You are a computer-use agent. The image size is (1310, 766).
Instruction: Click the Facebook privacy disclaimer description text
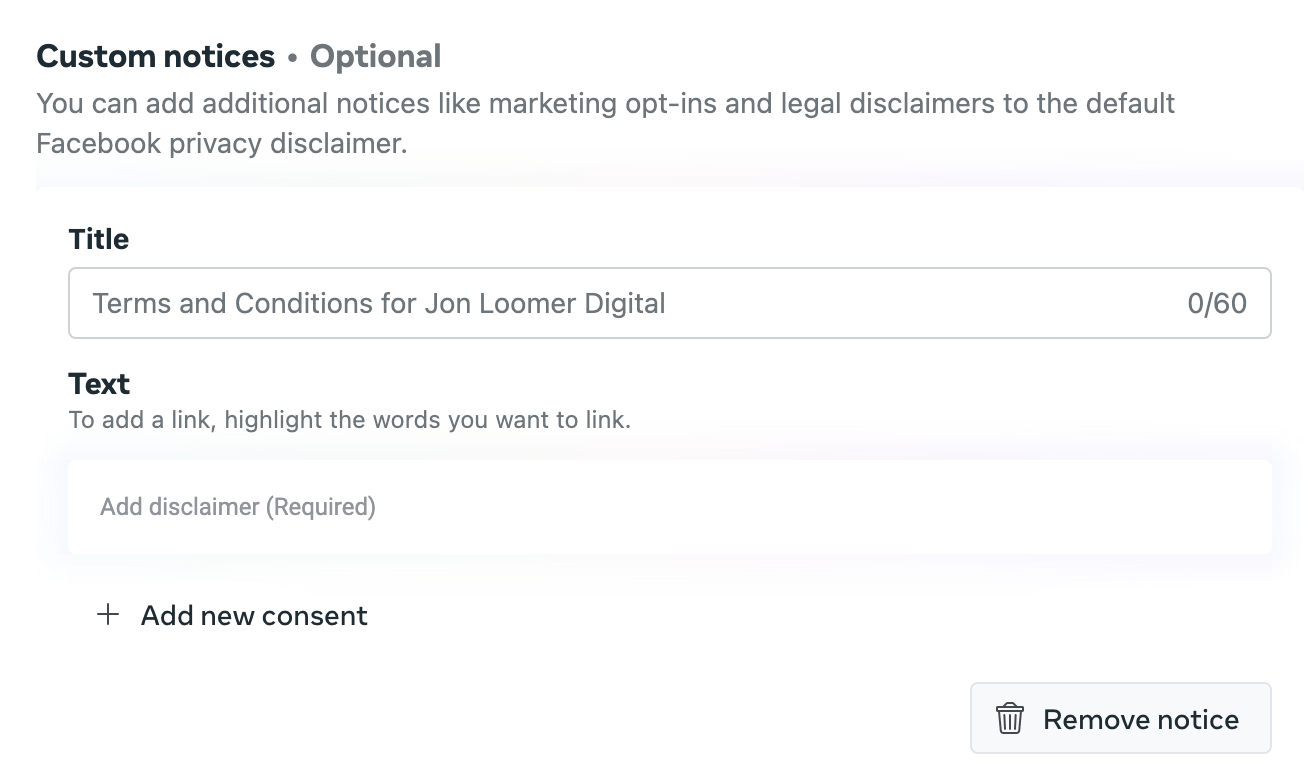[222, 143]
